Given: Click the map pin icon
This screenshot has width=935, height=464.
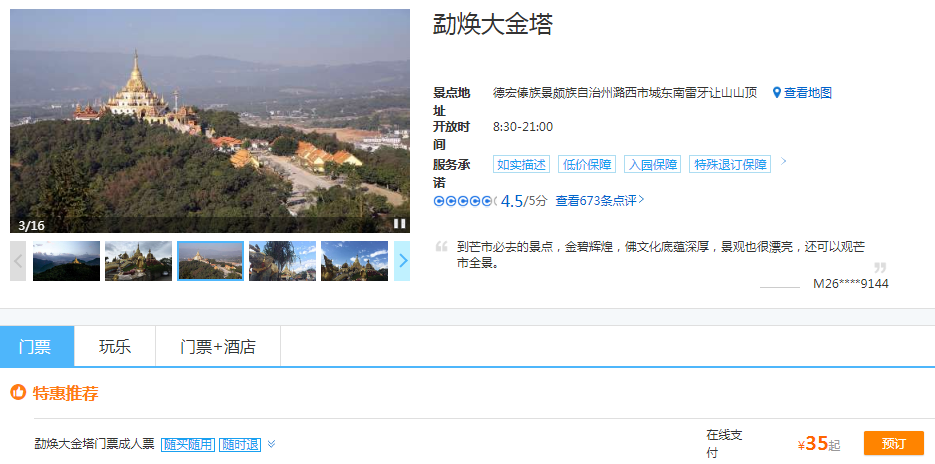Looking at the screenshot, I should click(x=776, y=92).
